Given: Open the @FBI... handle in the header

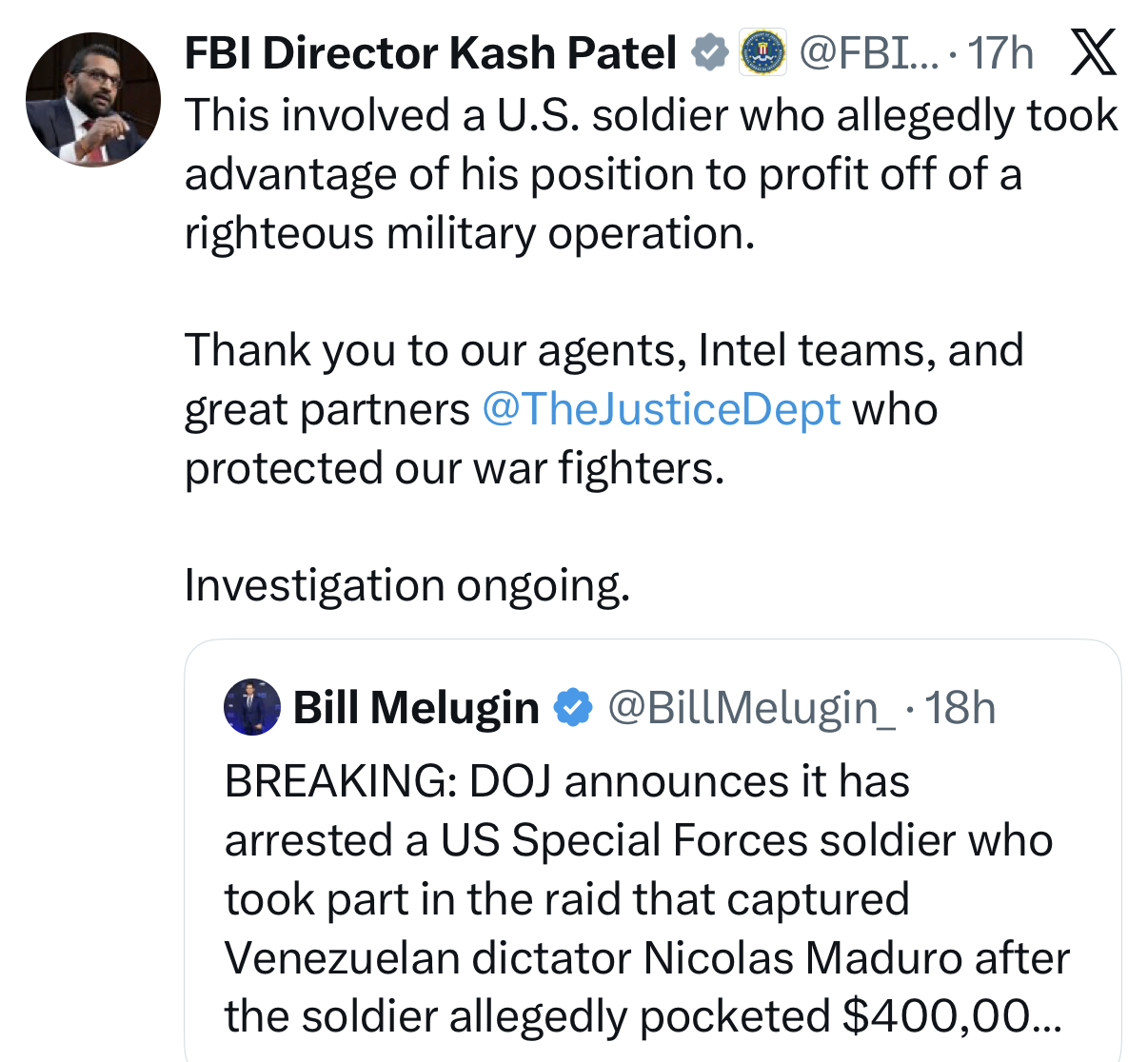Looking at the screenshot, I should tap(867, 53).
